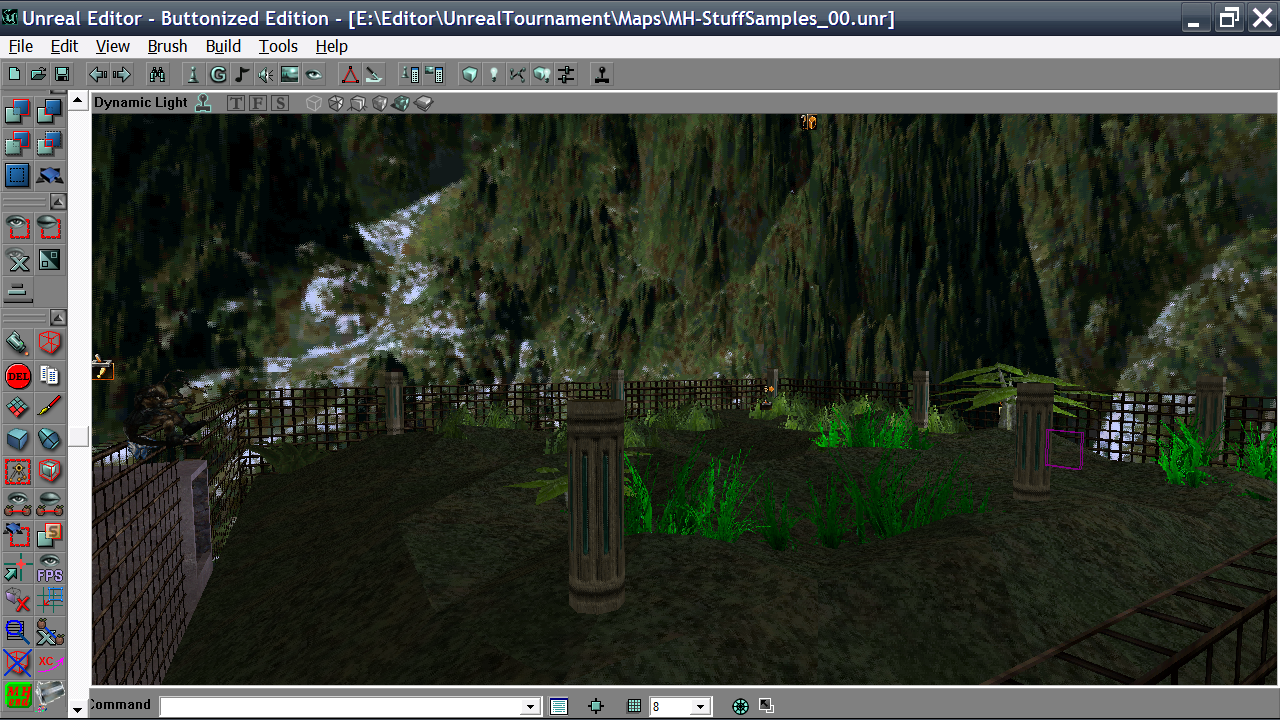Open the grid size 8 dropdown
This screenshot has width=1280, height=720.
[700, 707]
